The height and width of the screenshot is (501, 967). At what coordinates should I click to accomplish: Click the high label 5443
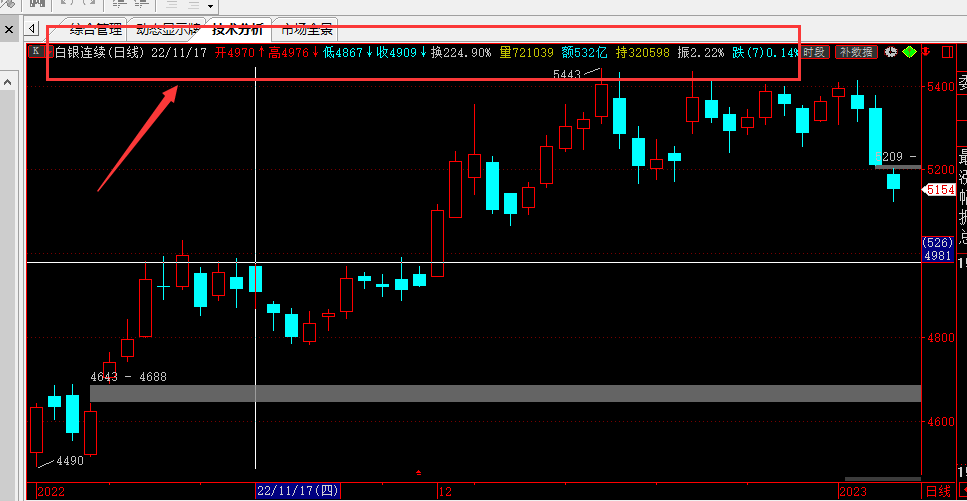[567, 75]
